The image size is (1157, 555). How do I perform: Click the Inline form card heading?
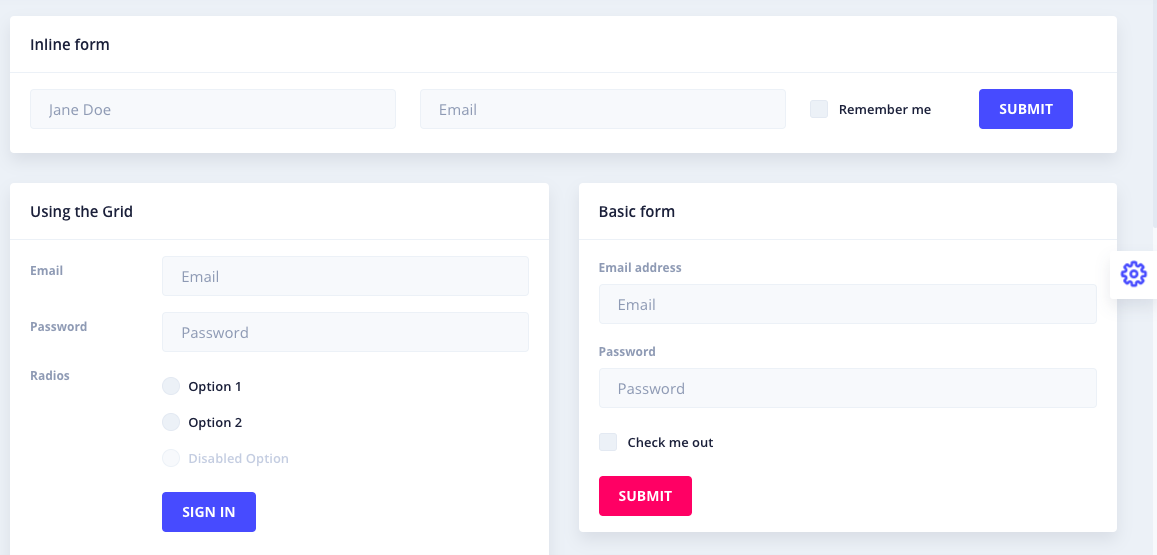pyautogui.click(x=69, y=44)
